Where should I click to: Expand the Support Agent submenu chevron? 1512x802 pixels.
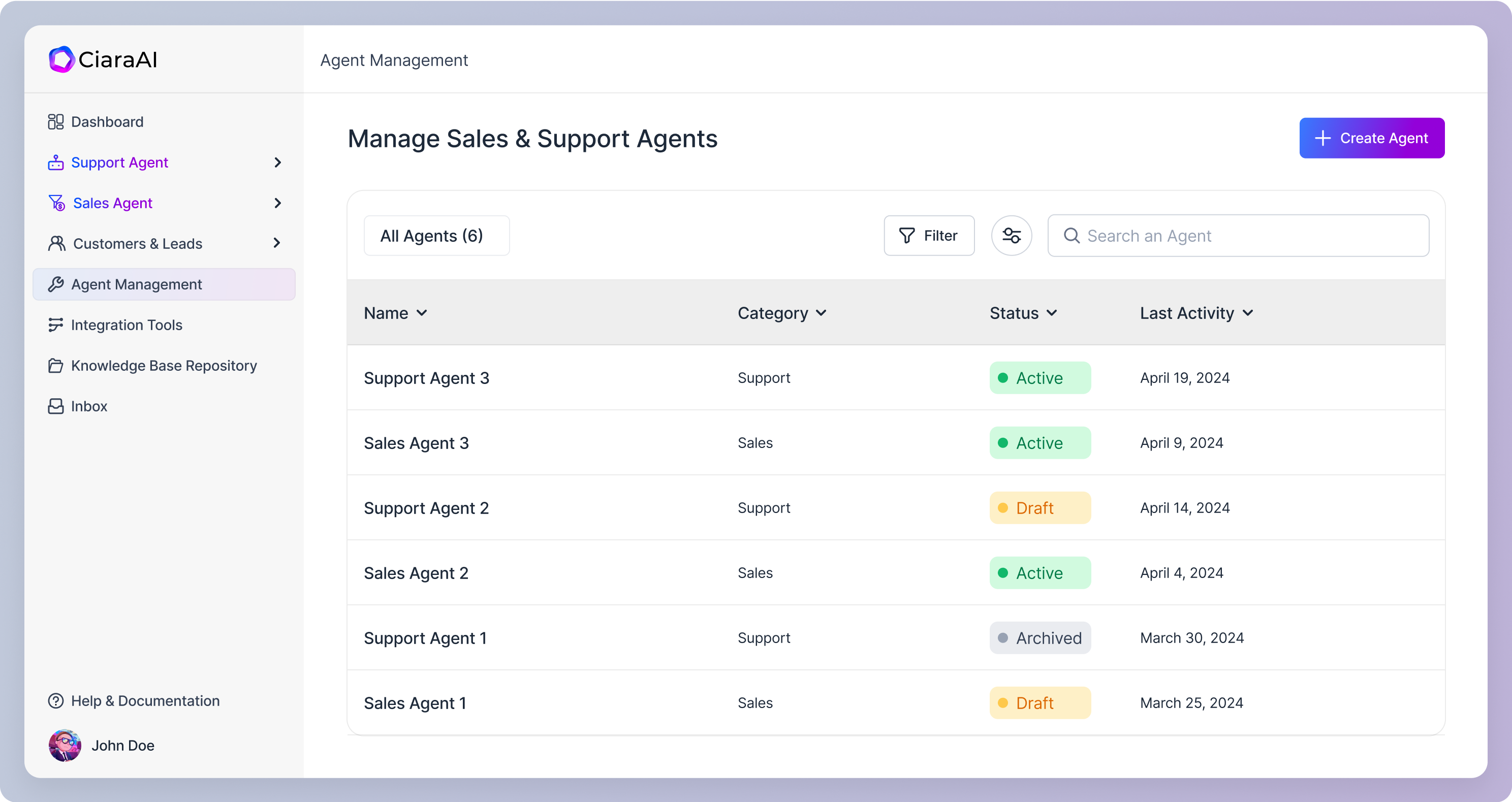pyautogui.click(x=277, y=163)
